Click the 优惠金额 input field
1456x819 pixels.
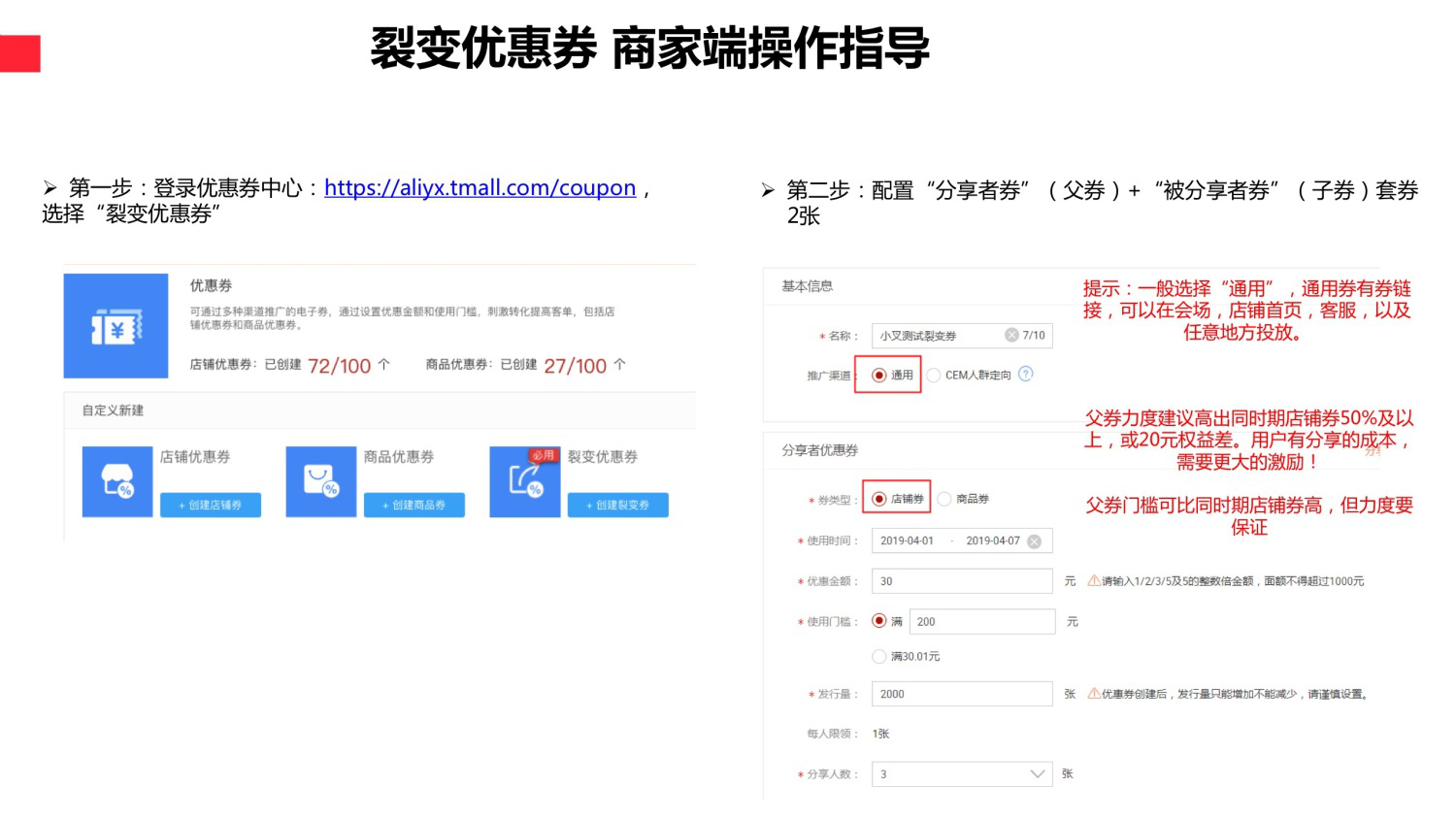[x=961, y=581]
